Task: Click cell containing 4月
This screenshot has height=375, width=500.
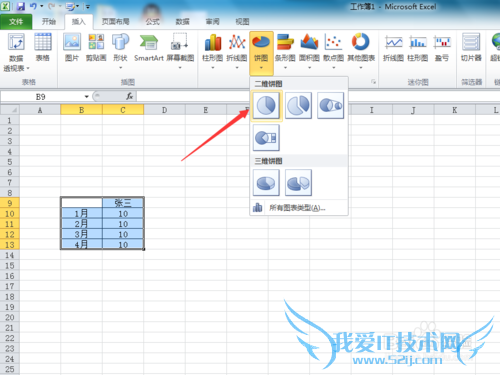Action: pos(81,244)
